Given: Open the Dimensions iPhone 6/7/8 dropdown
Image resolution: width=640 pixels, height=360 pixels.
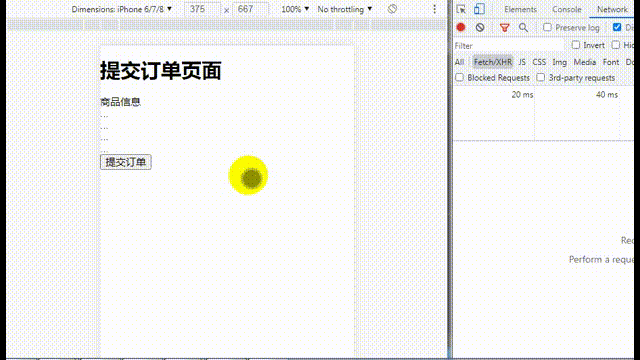Looking at the screenshot, I should point(122,9).
